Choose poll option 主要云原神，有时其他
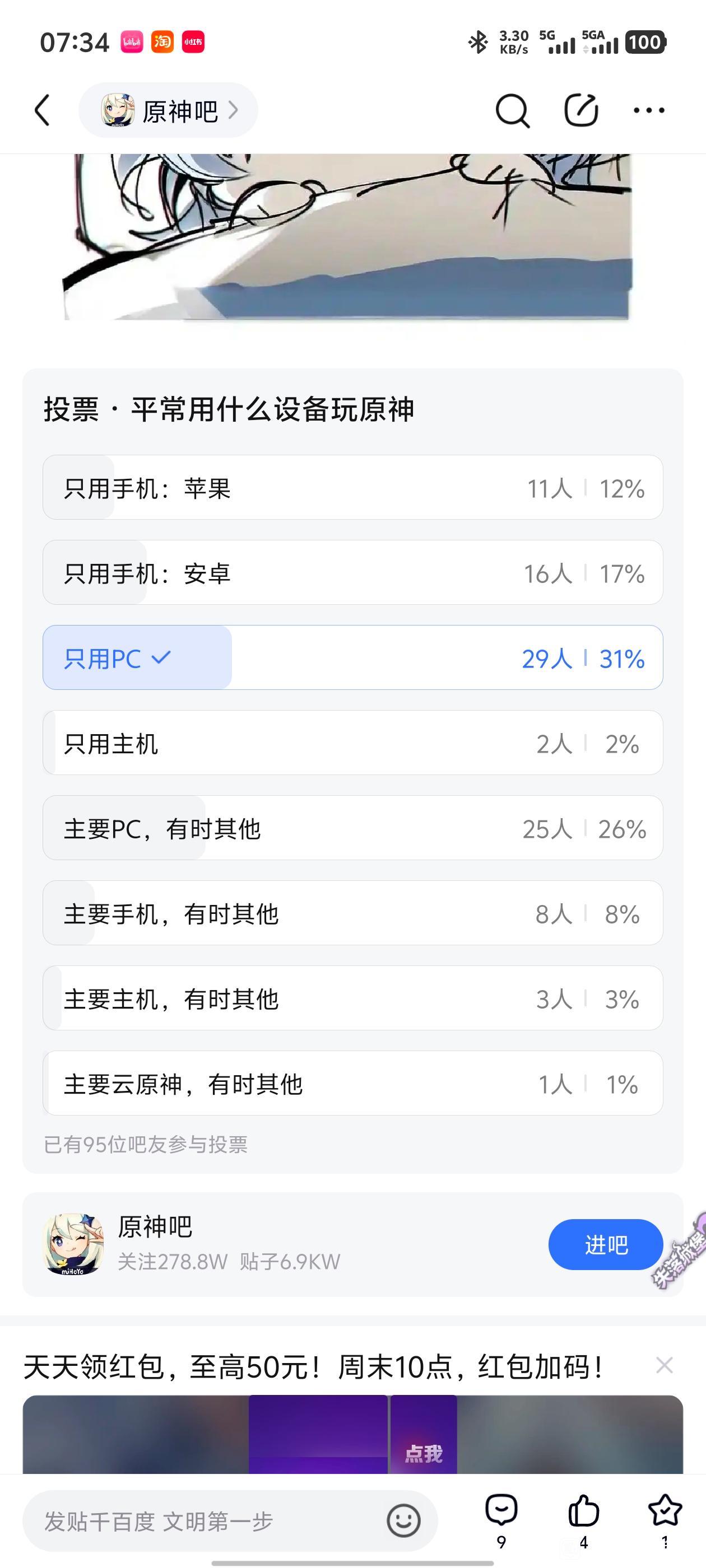706x1568 pixels. 352,1084
